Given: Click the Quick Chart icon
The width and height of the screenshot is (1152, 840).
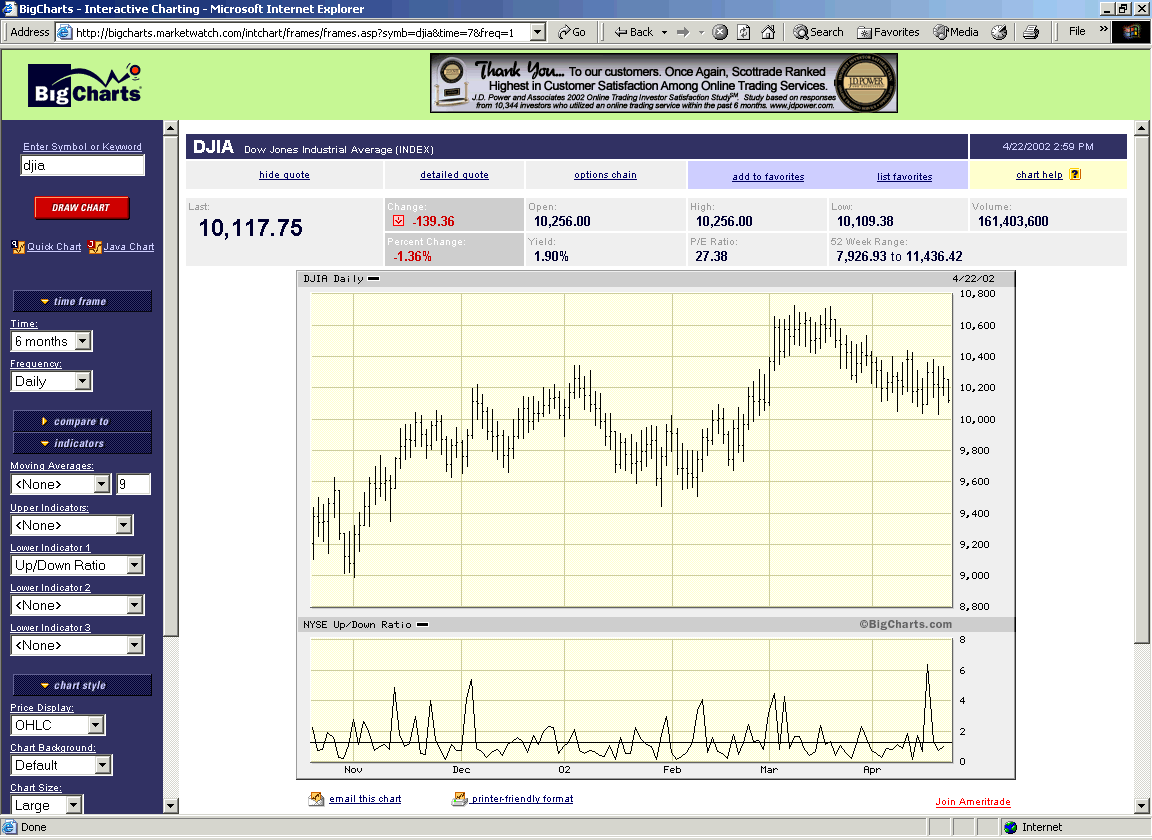Looking at the screenshot, I should (x=18, y=246).
